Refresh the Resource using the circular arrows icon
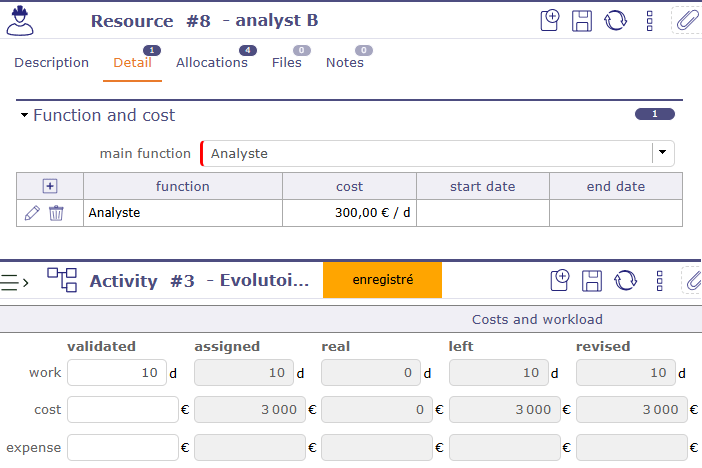The height and width of the screenshot is (468, 702). pyautogui.click(x=615, y=20)
